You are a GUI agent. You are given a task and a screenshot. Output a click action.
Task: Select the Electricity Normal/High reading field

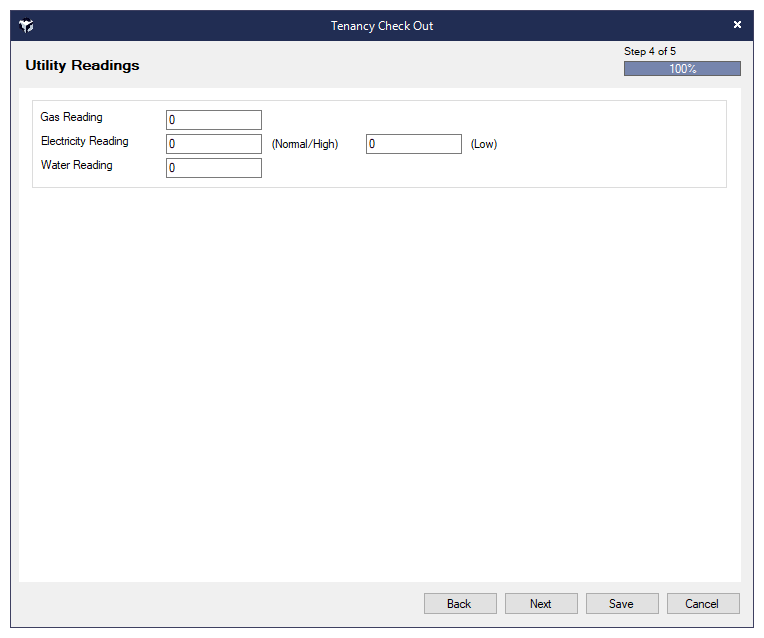pyautogui.click(x=213, y=144)
